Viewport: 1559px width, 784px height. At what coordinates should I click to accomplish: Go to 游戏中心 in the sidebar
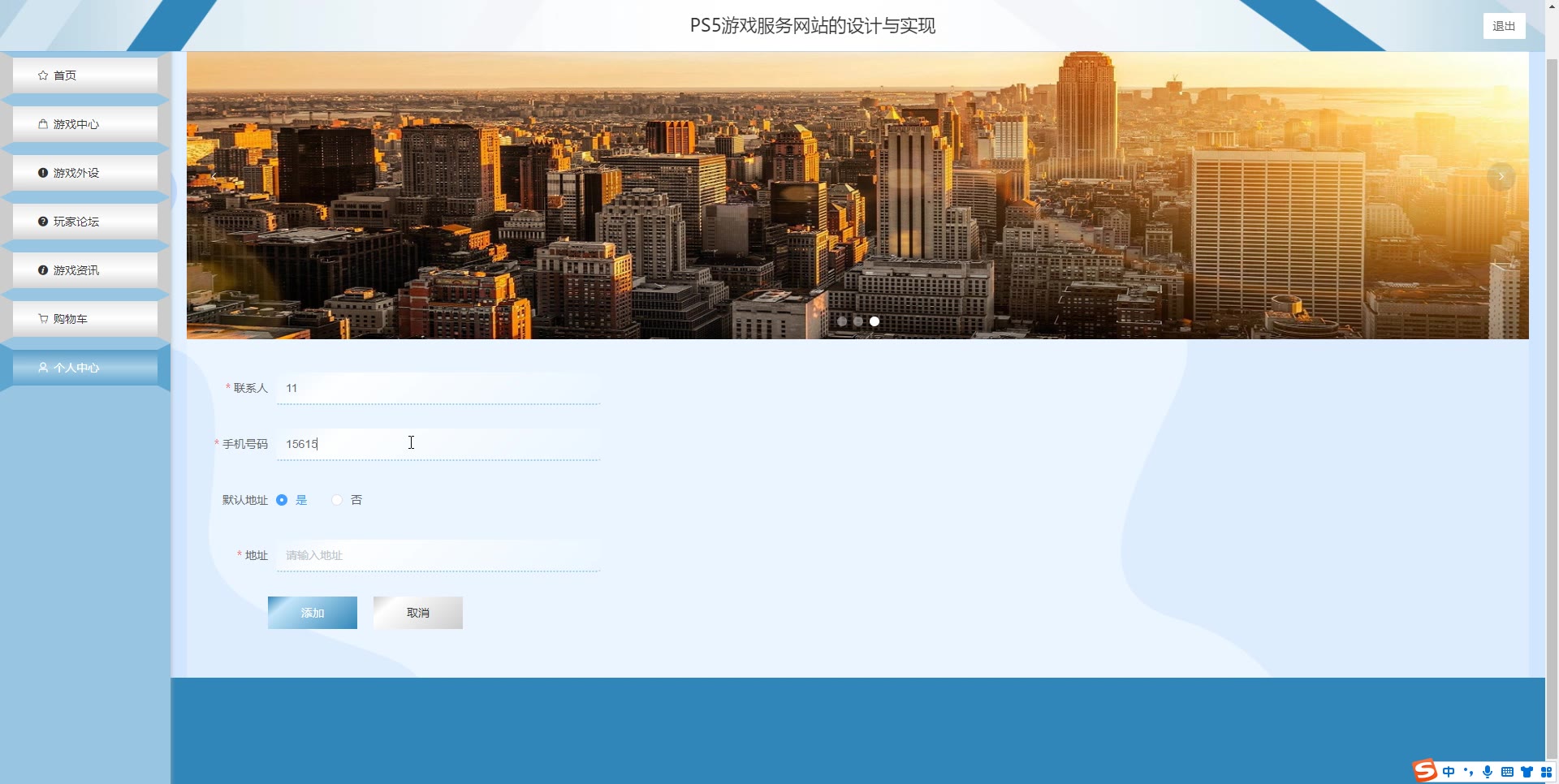click(x=85, y=124)
